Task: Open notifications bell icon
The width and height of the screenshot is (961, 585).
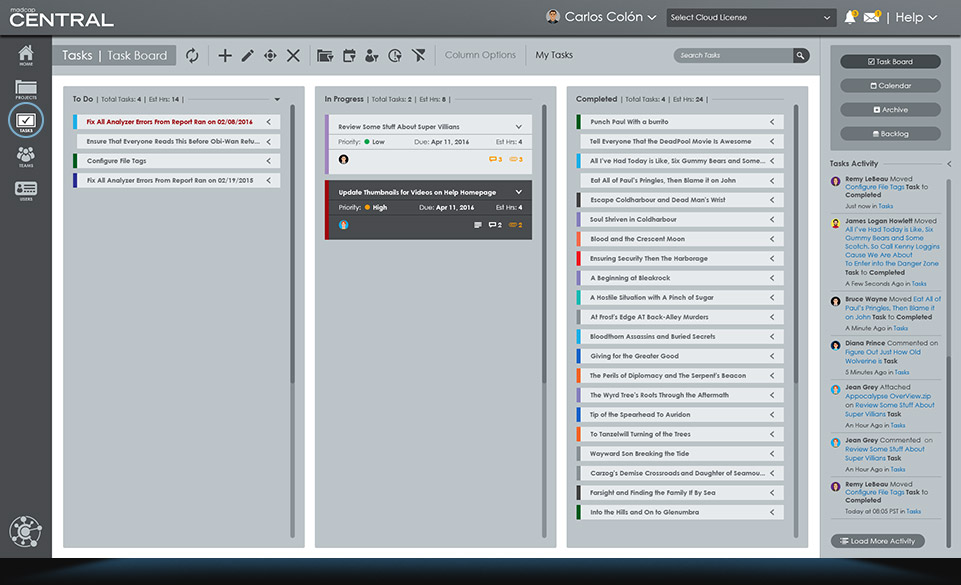Action: [850, 17]
